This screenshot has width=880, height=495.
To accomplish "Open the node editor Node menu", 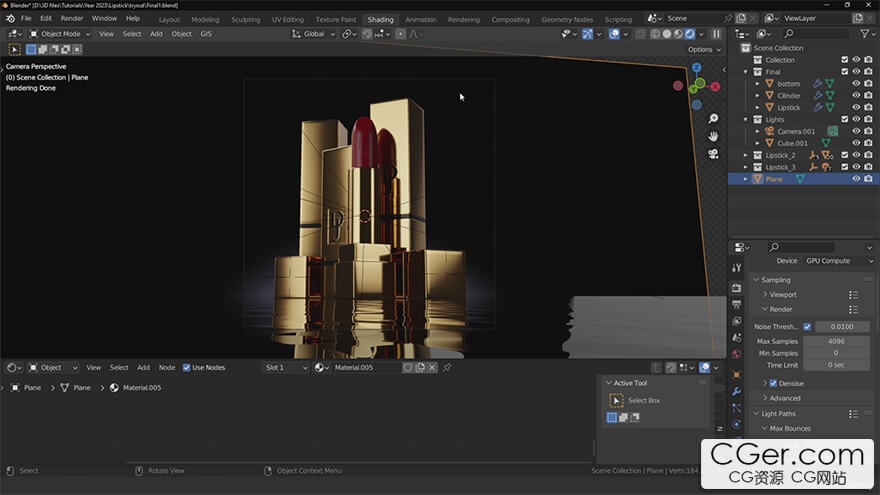I will (x=167, y=368).
